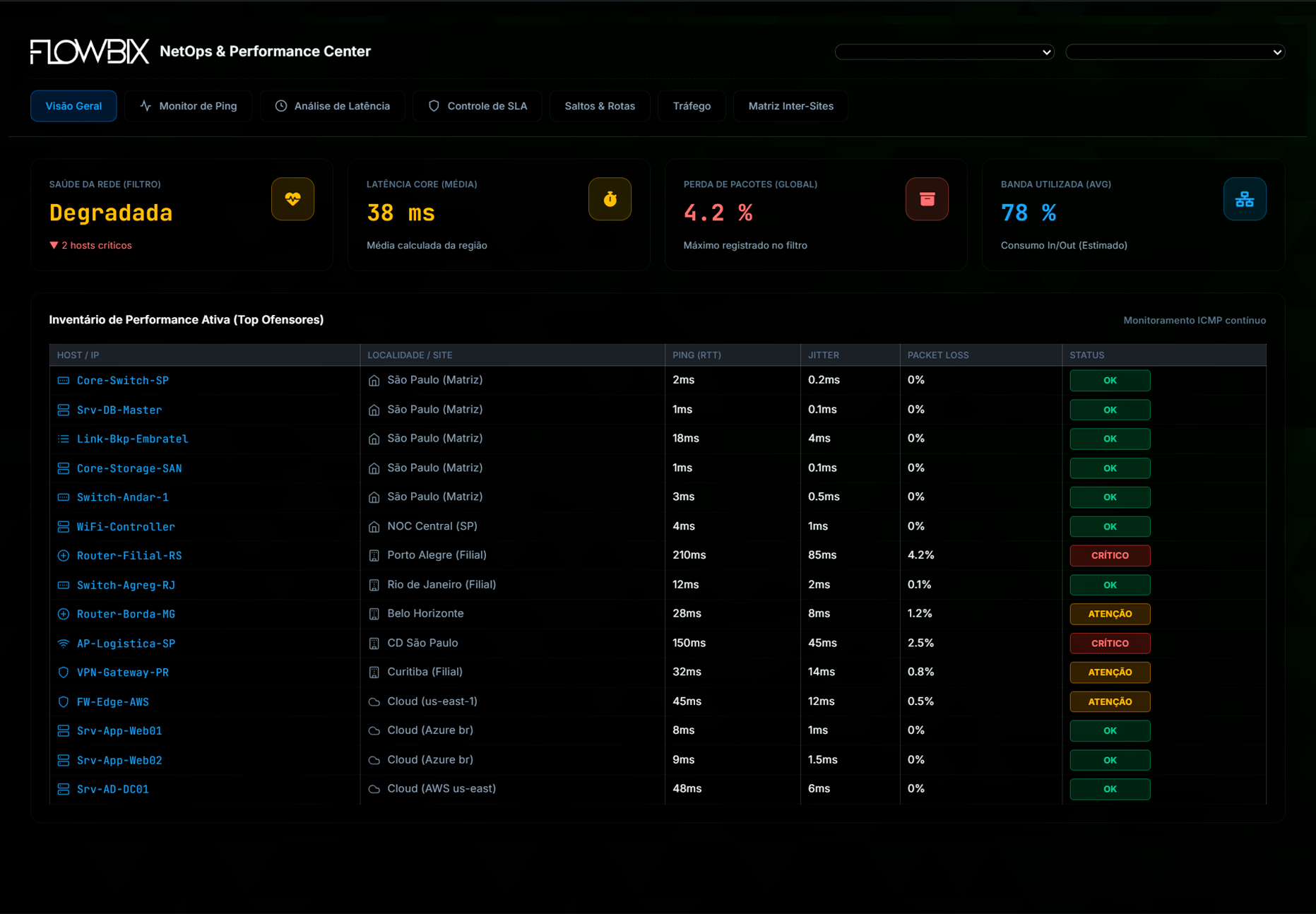
Task: Click the building icon next to Porto Alegre (Filial)
Action: point(374,555)
